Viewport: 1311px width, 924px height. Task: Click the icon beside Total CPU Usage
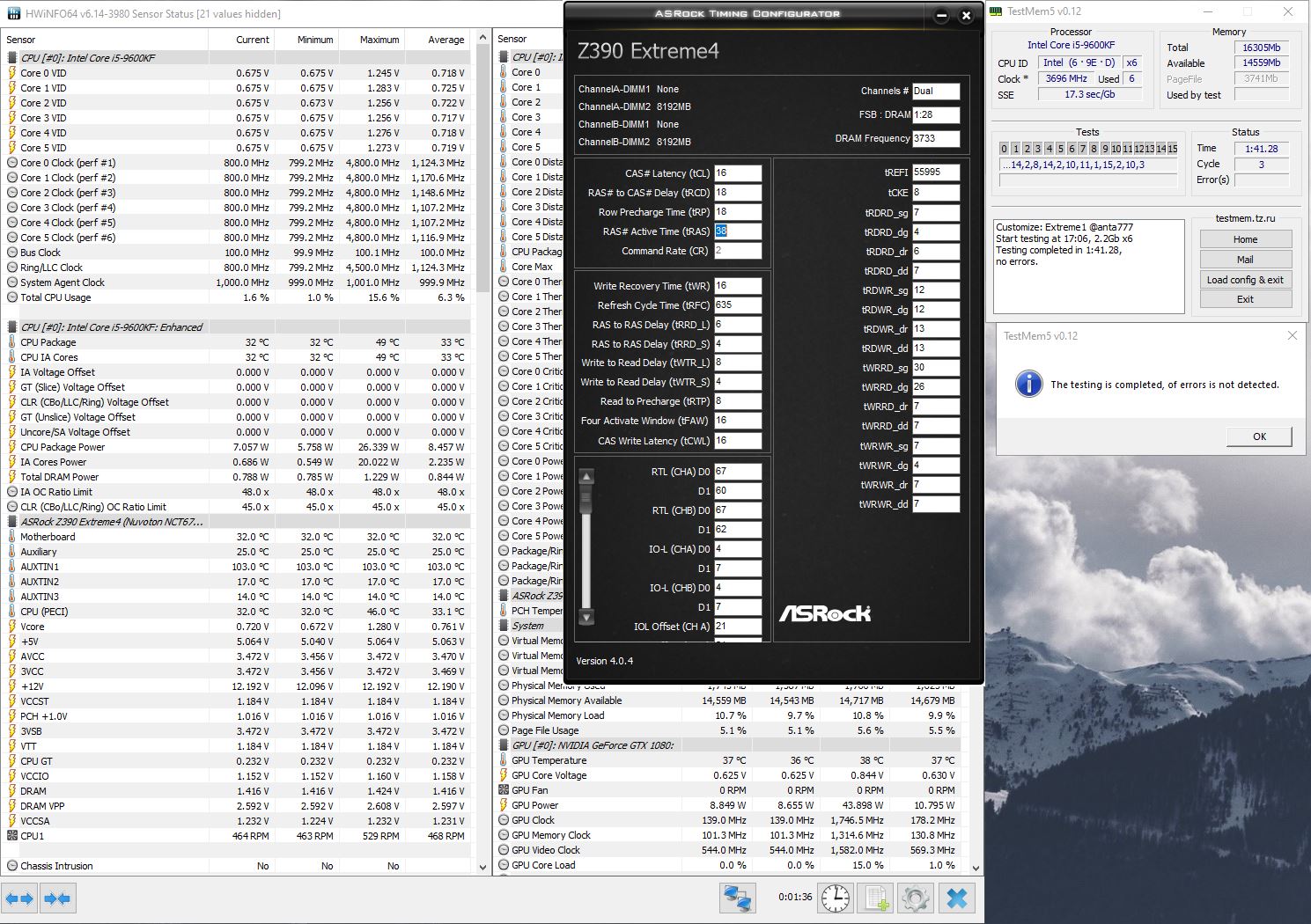point(12,297)
